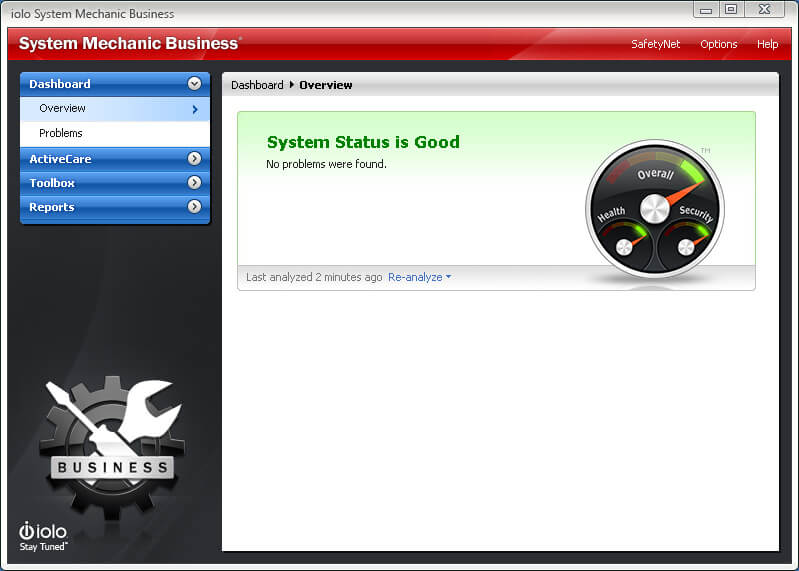Click the iolo Stay Tuned logo
799x571 pixels.
[x=43, y=535]
